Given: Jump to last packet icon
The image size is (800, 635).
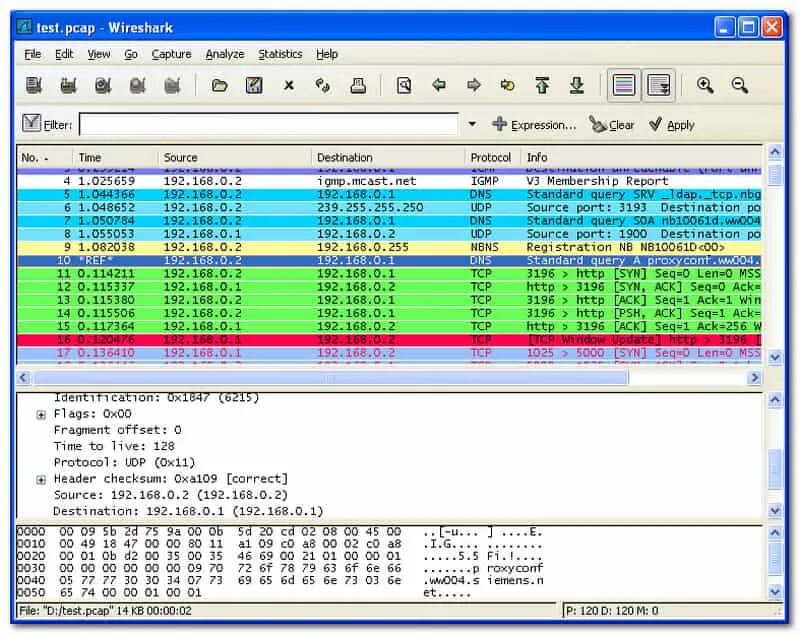Looking at the screenshot, I should (x=577, y=85).
